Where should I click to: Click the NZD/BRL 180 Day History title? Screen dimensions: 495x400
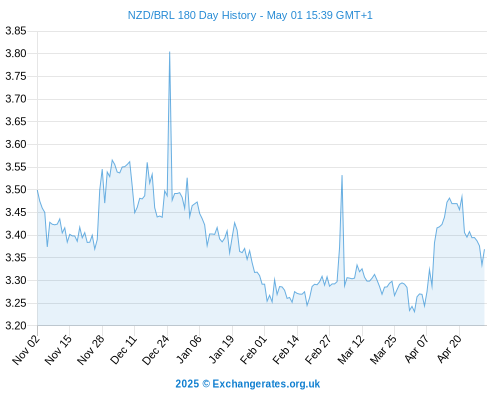[x=250, y=15]
